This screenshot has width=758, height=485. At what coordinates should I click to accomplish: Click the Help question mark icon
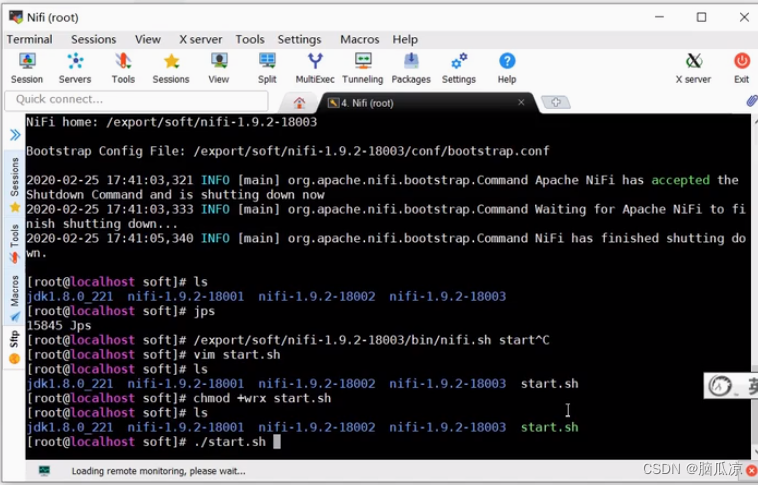(x=507, y=68)
